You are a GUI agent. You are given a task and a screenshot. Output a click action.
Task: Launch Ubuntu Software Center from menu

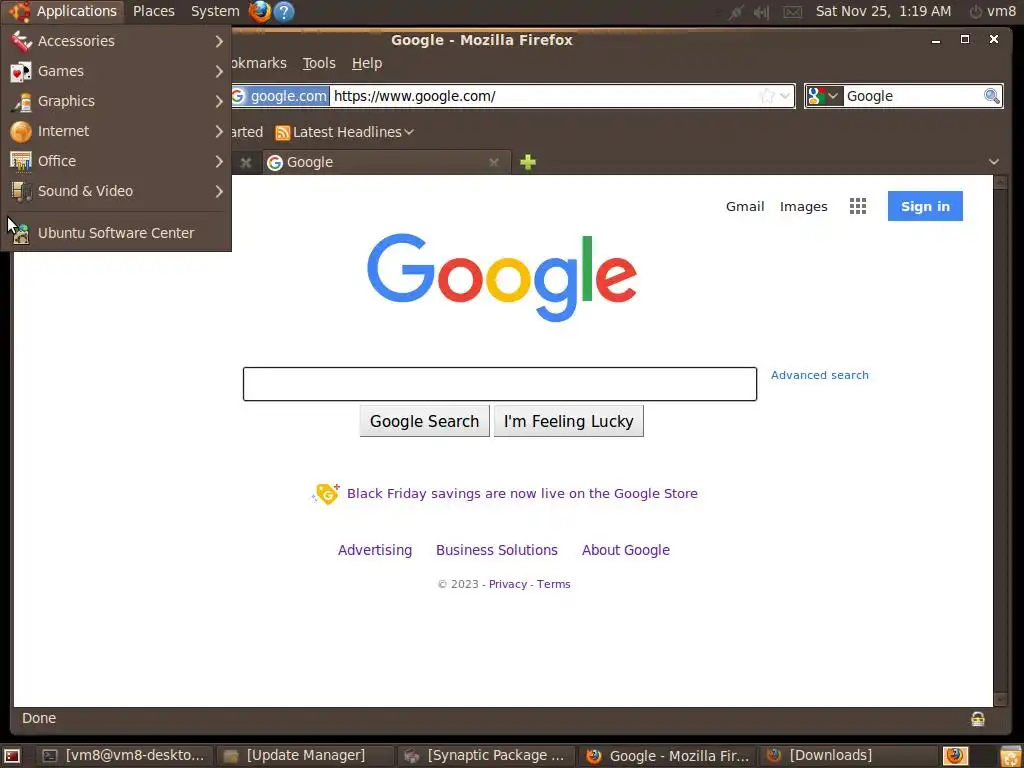(x=116, y=232)
